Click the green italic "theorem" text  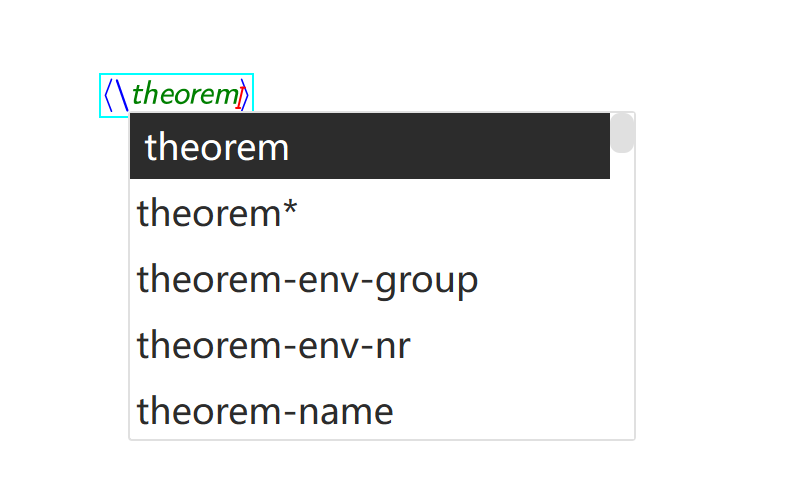pos(184,95)
